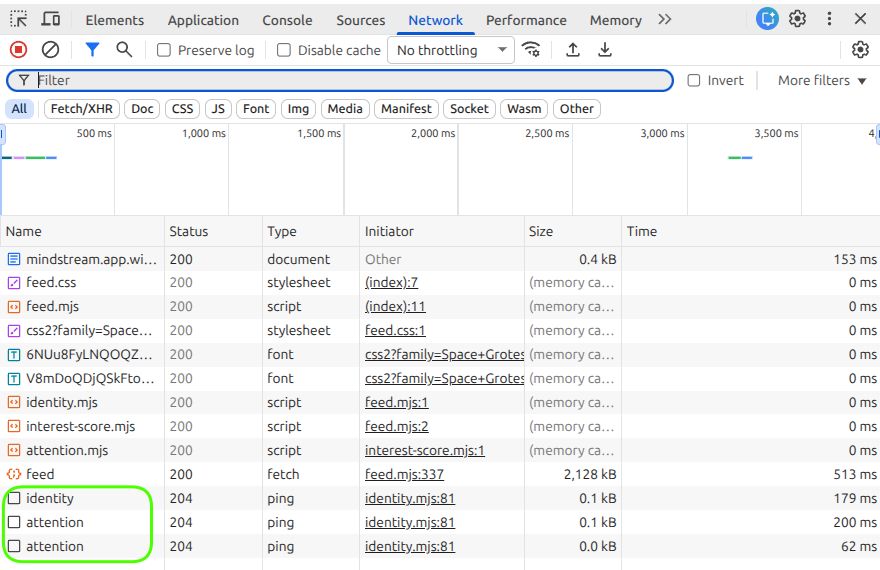Open network conditions Wi-Fi icon
The width and height of the screenshot is (880, 570).
(x=532, y=50)
